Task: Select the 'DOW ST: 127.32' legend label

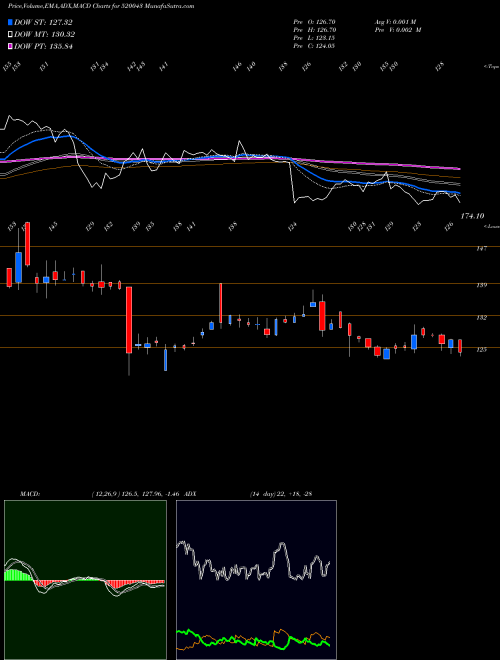Action: tap(43, 23)
